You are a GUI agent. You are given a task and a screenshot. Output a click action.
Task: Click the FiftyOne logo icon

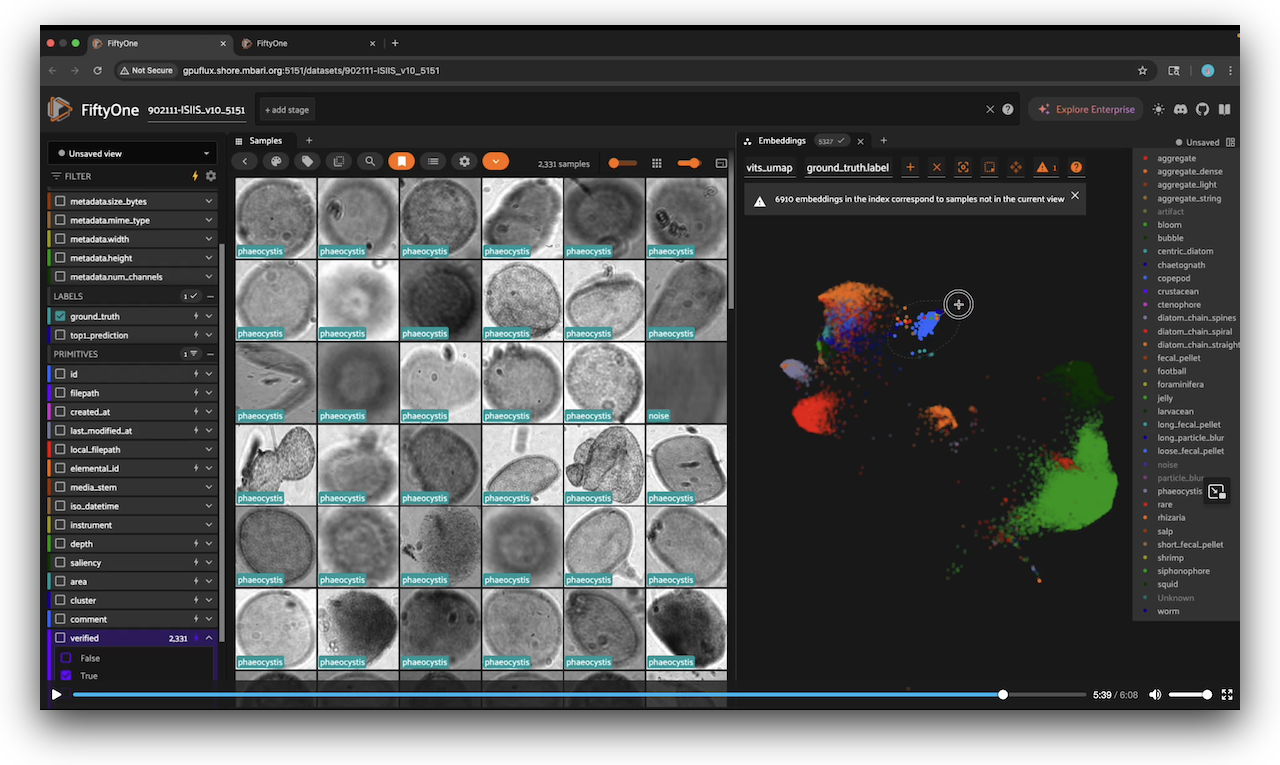60,109
